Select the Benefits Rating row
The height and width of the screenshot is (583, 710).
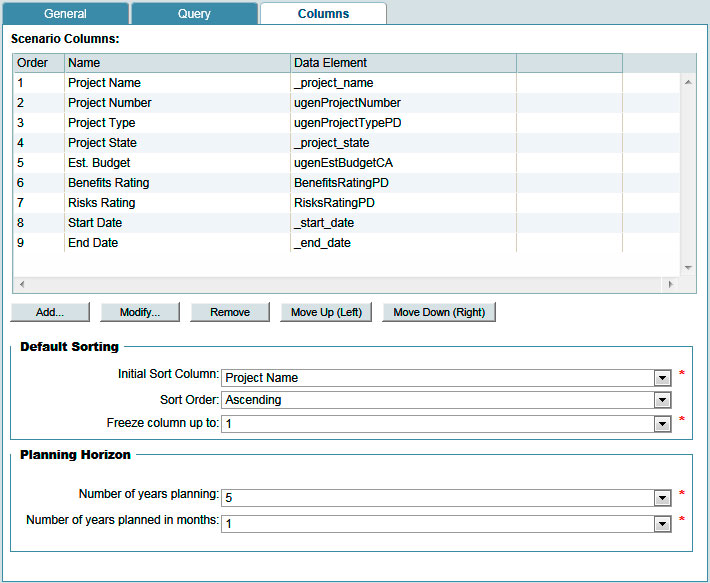(x=346, y=182)
